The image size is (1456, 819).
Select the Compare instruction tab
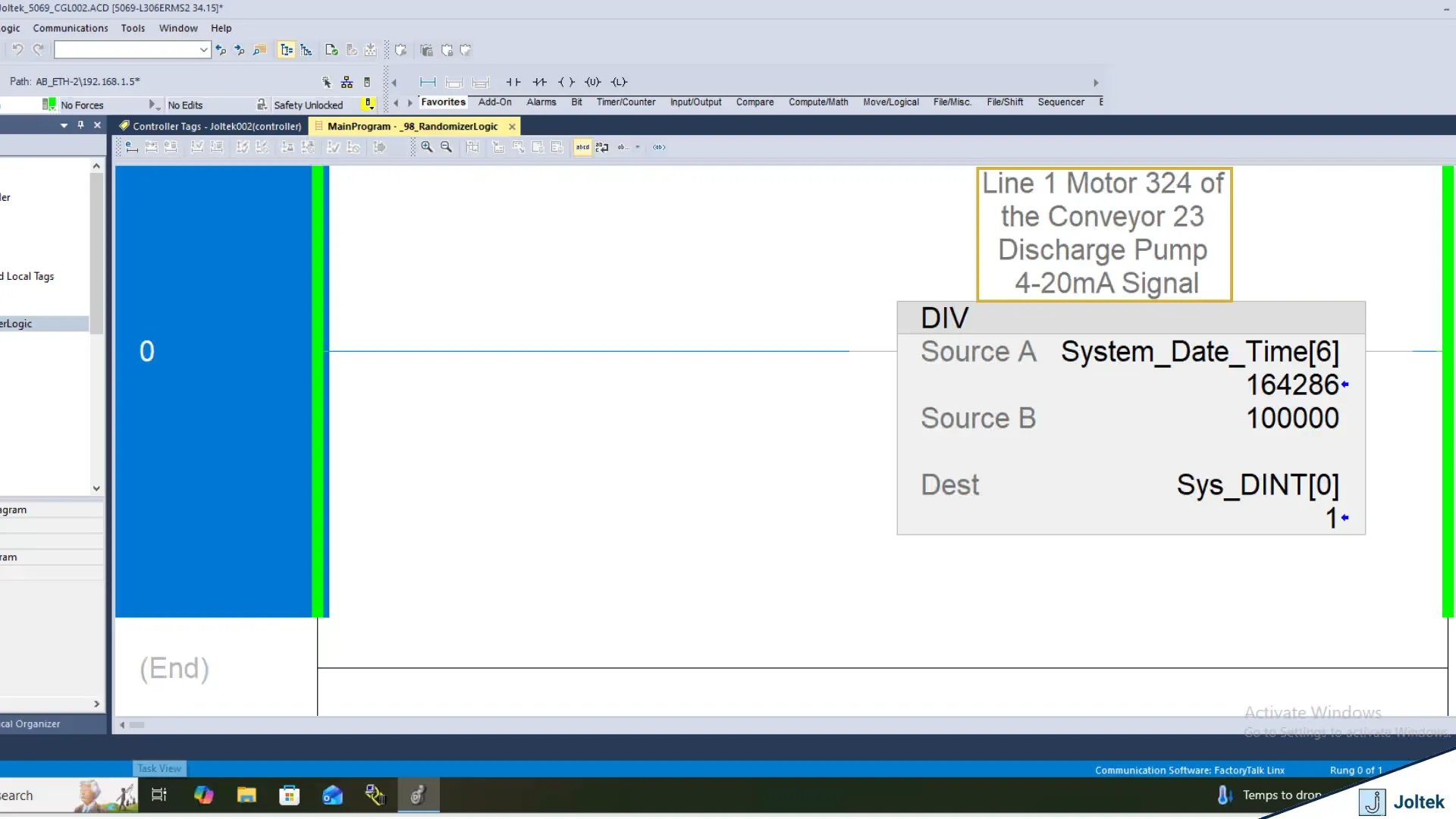pyautogui.click(x=755, y=102)
